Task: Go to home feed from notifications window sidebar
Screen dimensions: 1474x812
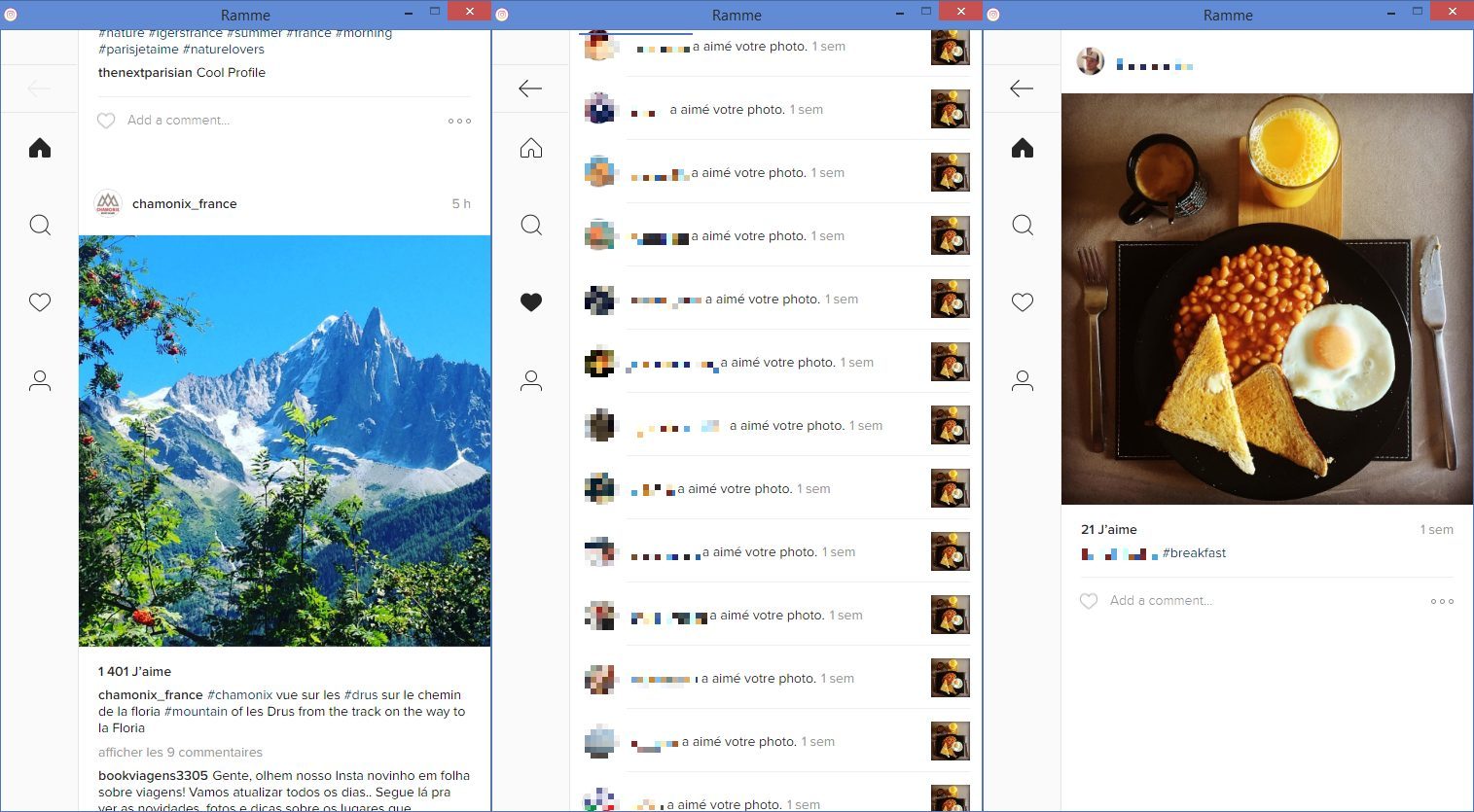Action: (531, 148)
